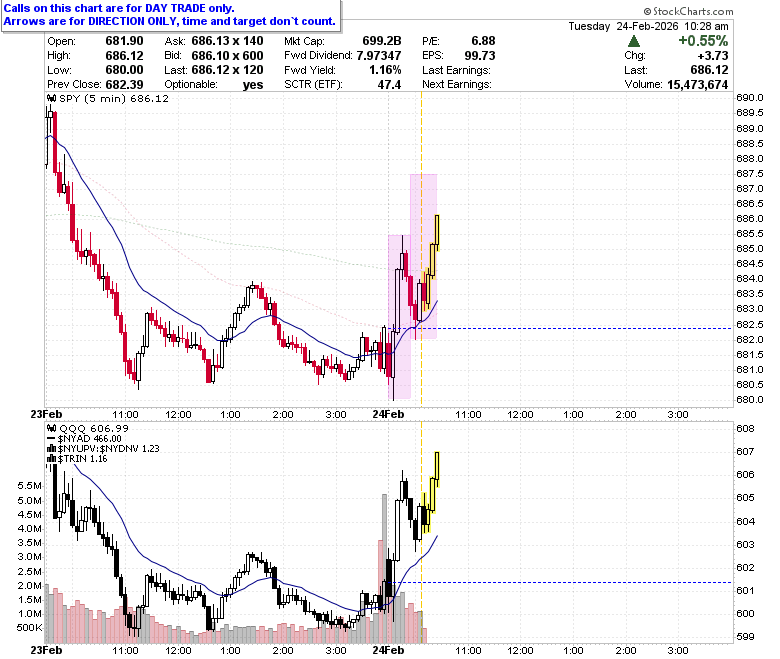Screen dimensions: 780x659
Task: Click the Open value 681.90
Action: pos(124,41)
